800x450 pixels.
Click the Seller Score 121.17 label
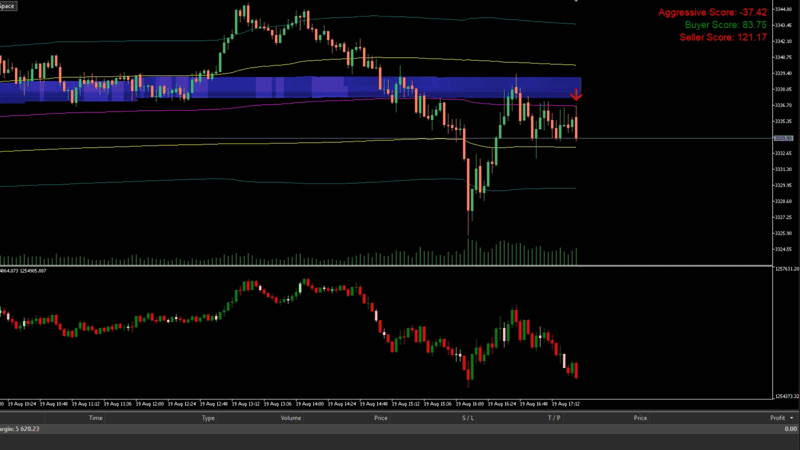[723, 37]
